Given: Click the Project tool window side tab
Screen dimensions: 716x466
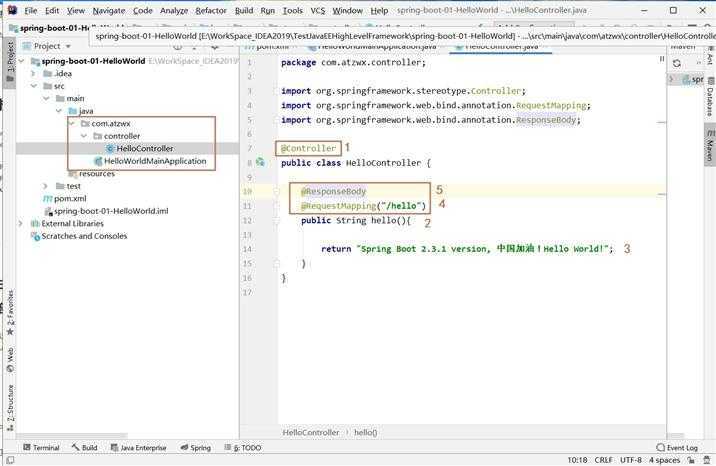Looking at the screenshot, I should point(10,62).
